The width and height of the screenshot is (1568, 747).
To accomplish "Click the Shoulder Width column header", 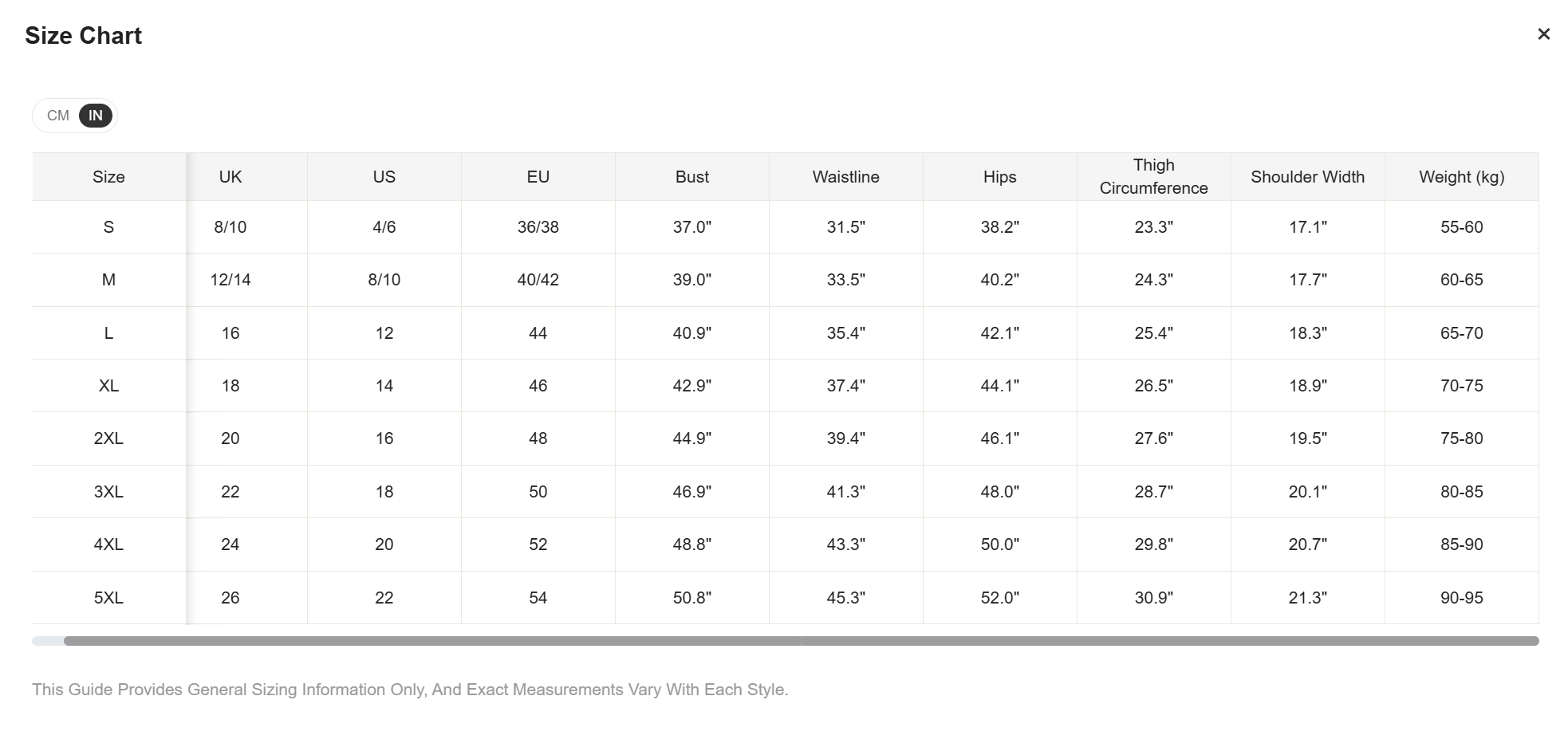I will click(x=1307, y=177).
